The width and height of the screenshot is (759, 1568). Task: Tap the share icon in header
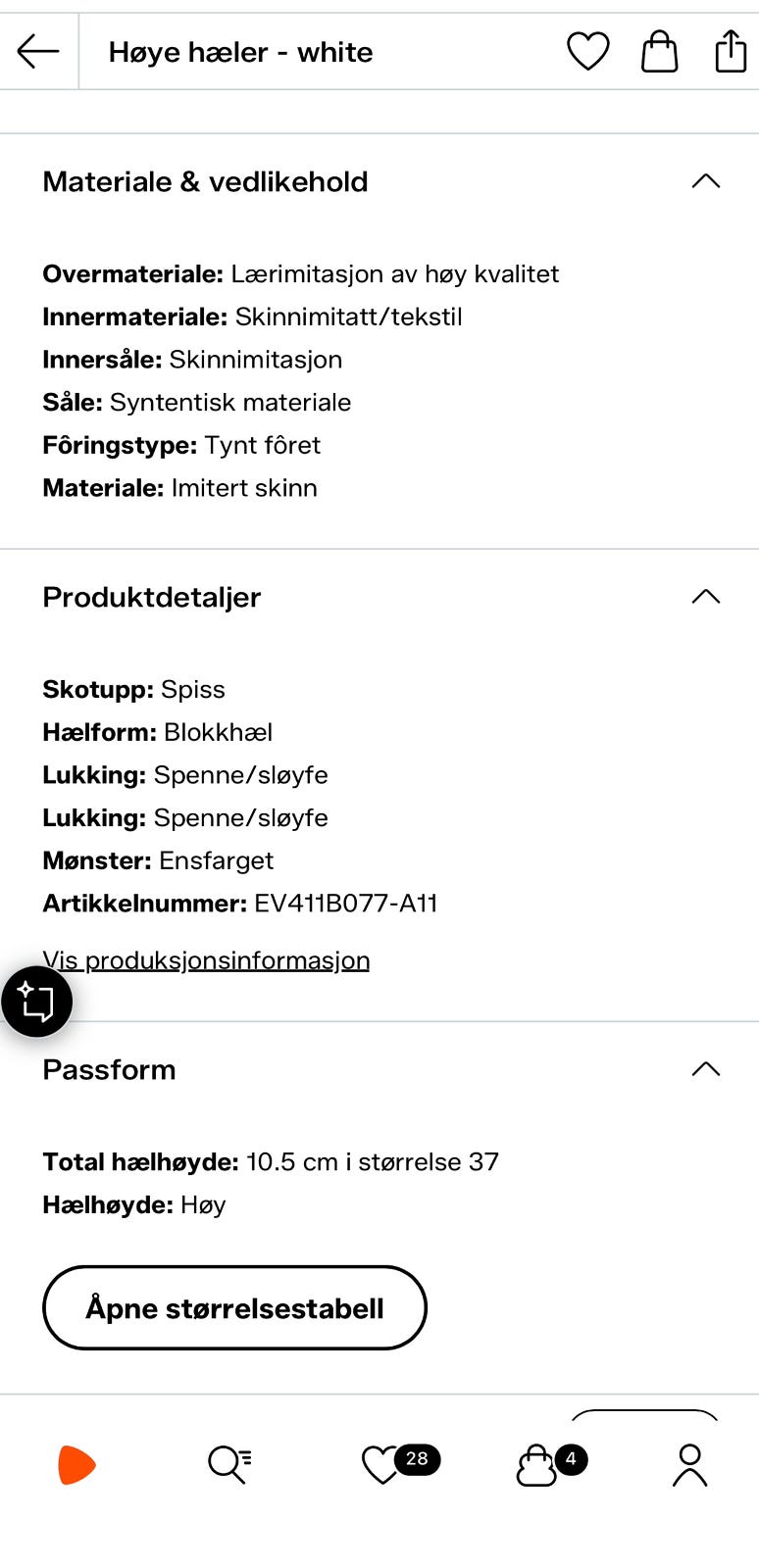coord(732,51)
